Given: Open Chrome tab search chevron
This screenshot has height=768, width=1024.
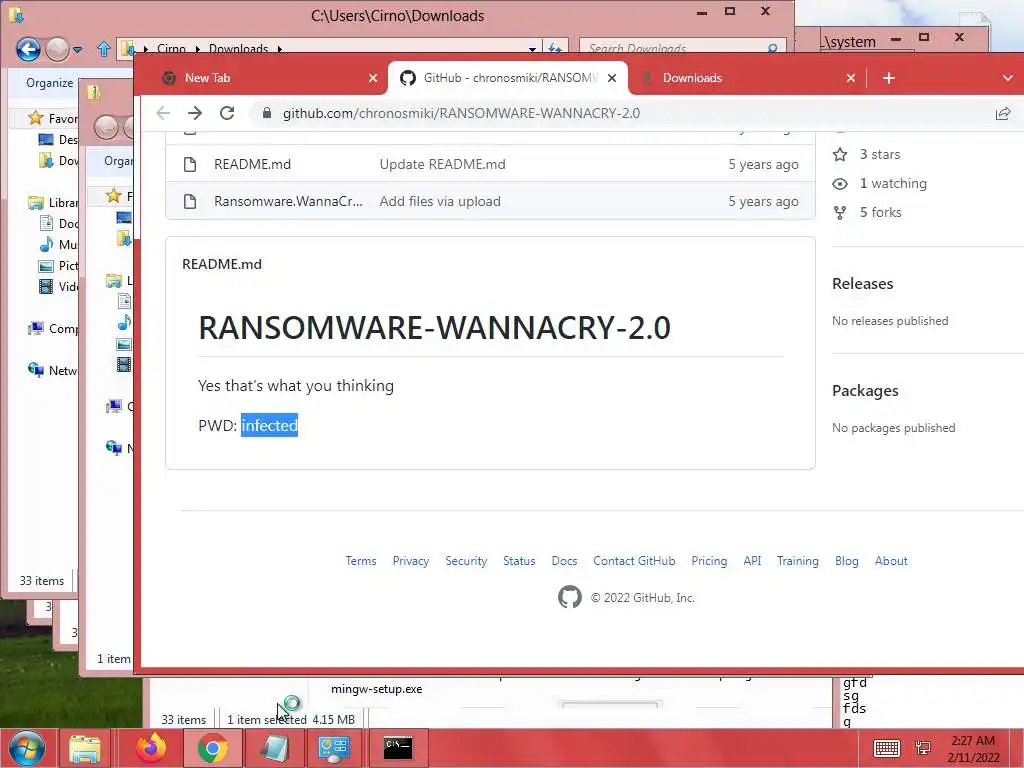Looking at the screenshot, I should pyautogui.click(x=1007, y=78).
